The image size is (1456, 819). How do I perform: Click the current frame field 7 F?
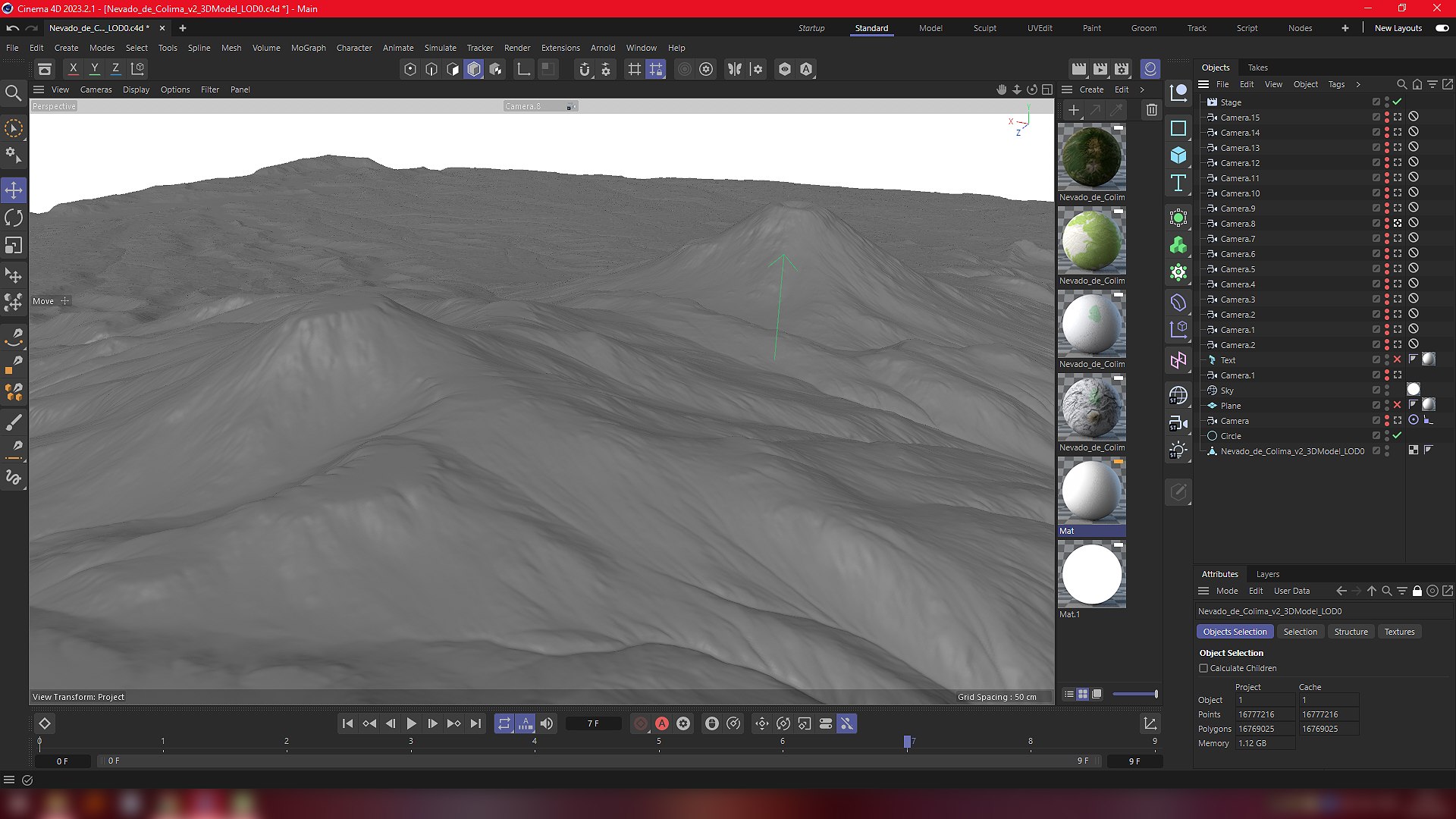(x=593, y=723)
